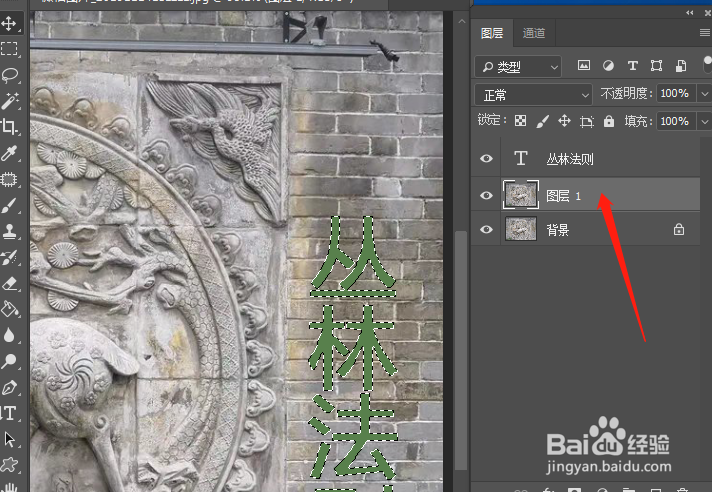This screenshot has height=492, width=712.
Task: Click the 背景 layer thumbnail
Action: (521, 229)
